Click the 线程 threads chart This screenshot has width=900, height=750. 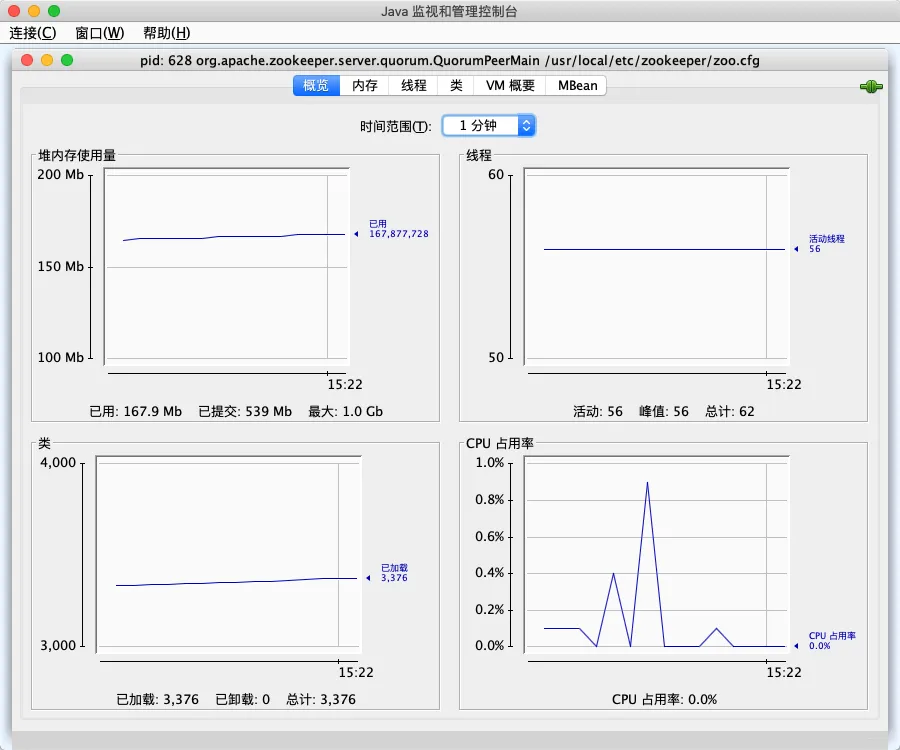pos(657,267)
